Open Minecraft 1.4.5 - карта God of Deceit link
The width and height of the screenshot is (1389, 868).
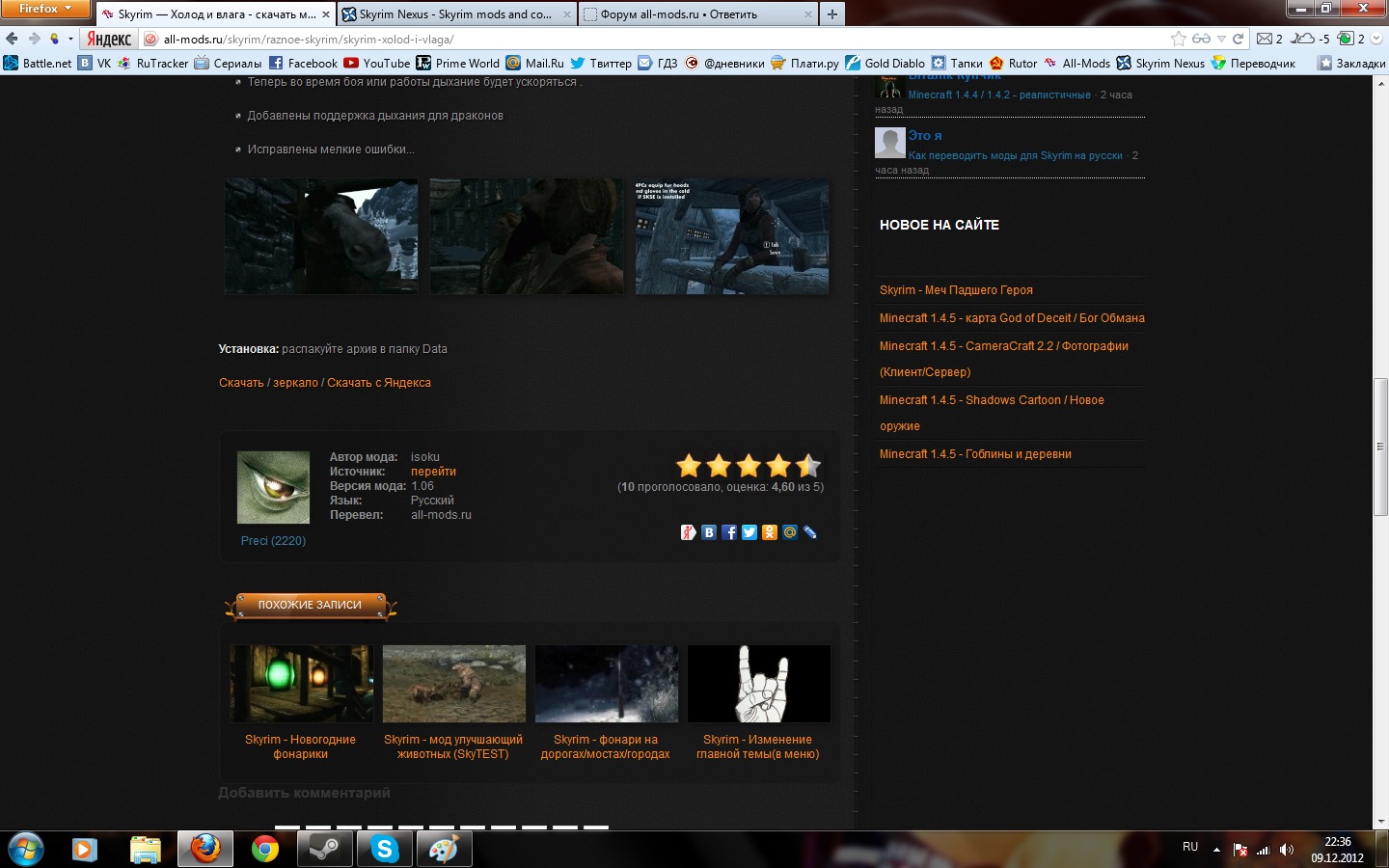(1012, 318)
